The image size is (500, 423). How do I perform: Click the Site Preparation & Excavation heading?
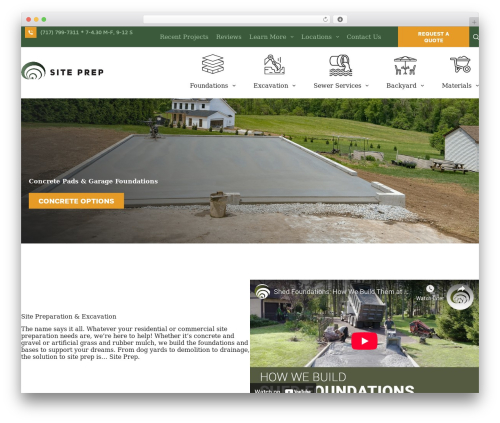pos(69,316)
